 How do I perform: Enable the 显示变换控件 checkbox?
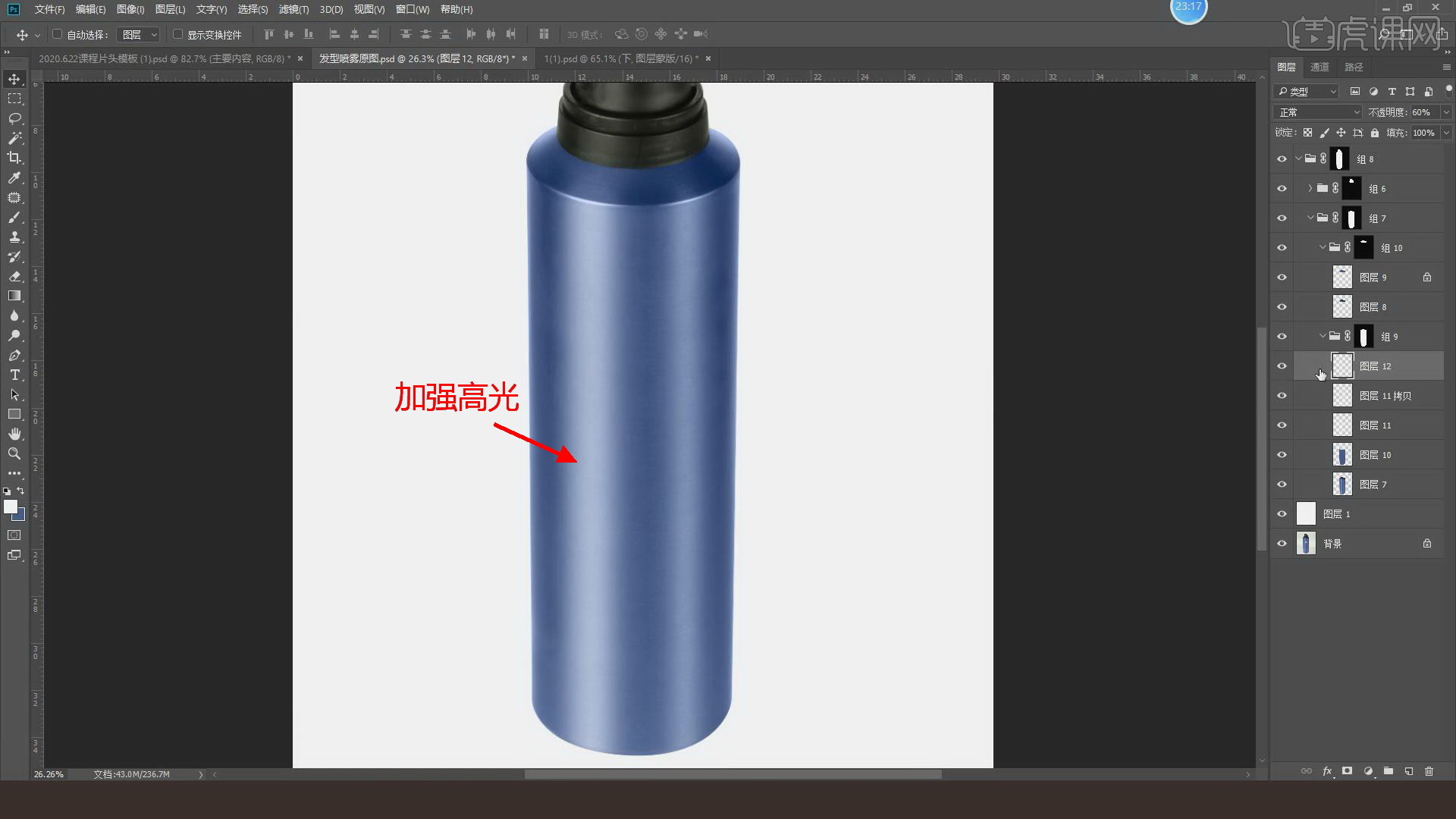pos(177,34)
